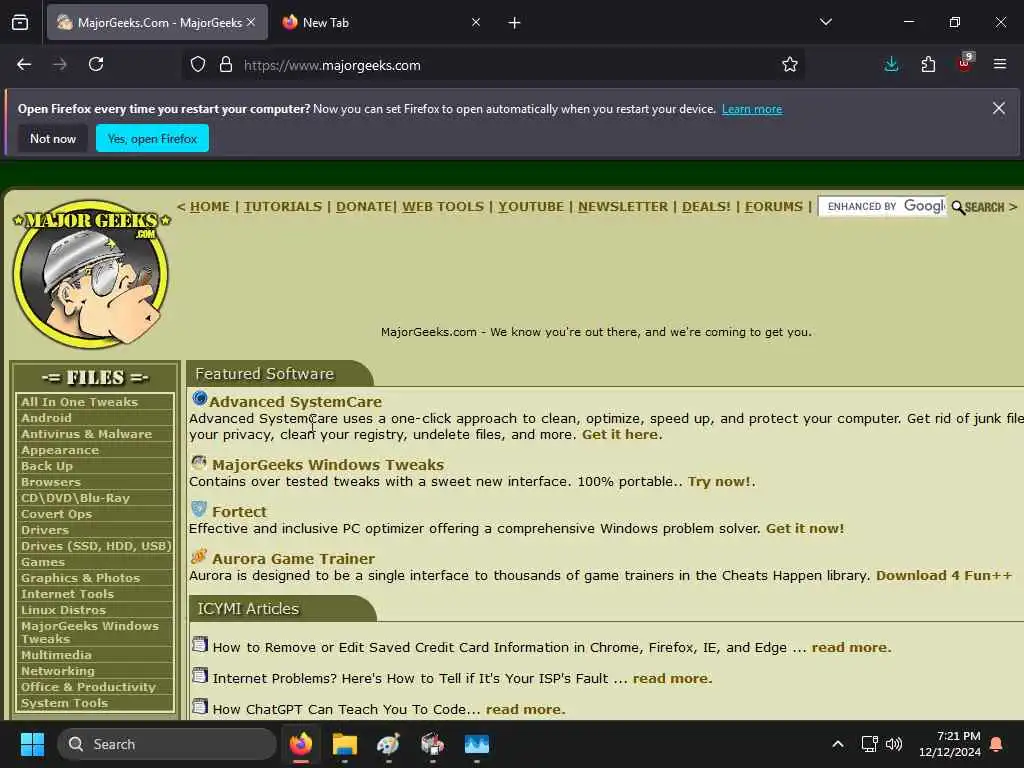Click Yes, open Firefox button

pyautogui.click(x=152, y=138)
